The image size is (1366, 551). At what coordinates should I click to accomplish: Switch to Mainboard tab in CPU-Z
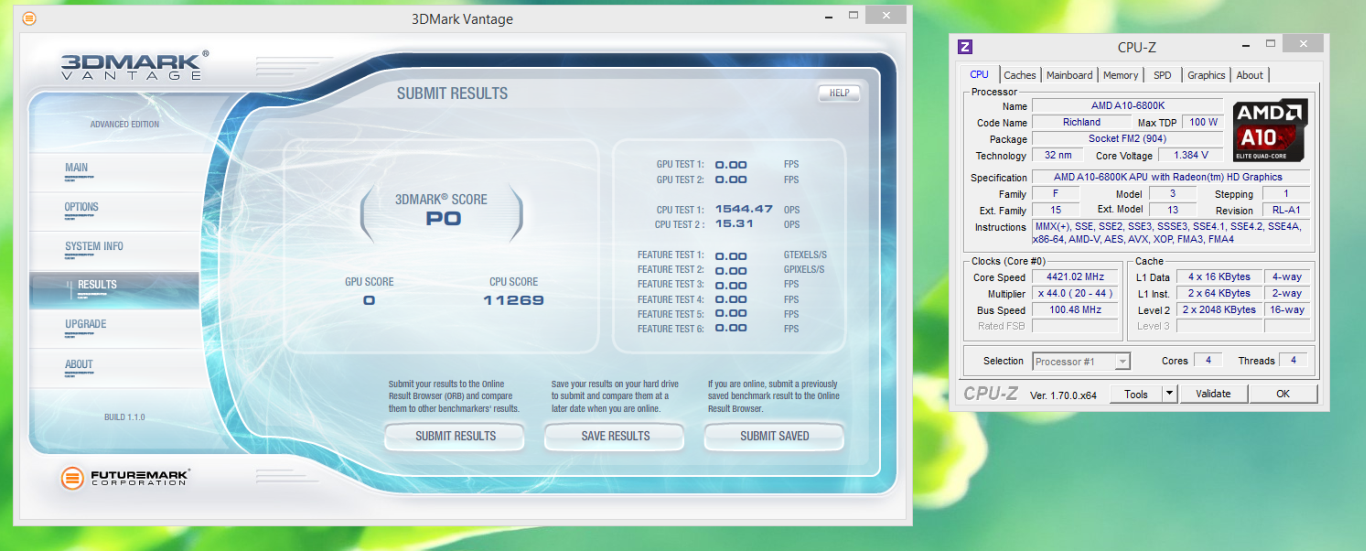pyautogui.click(x=1069, y=75)
